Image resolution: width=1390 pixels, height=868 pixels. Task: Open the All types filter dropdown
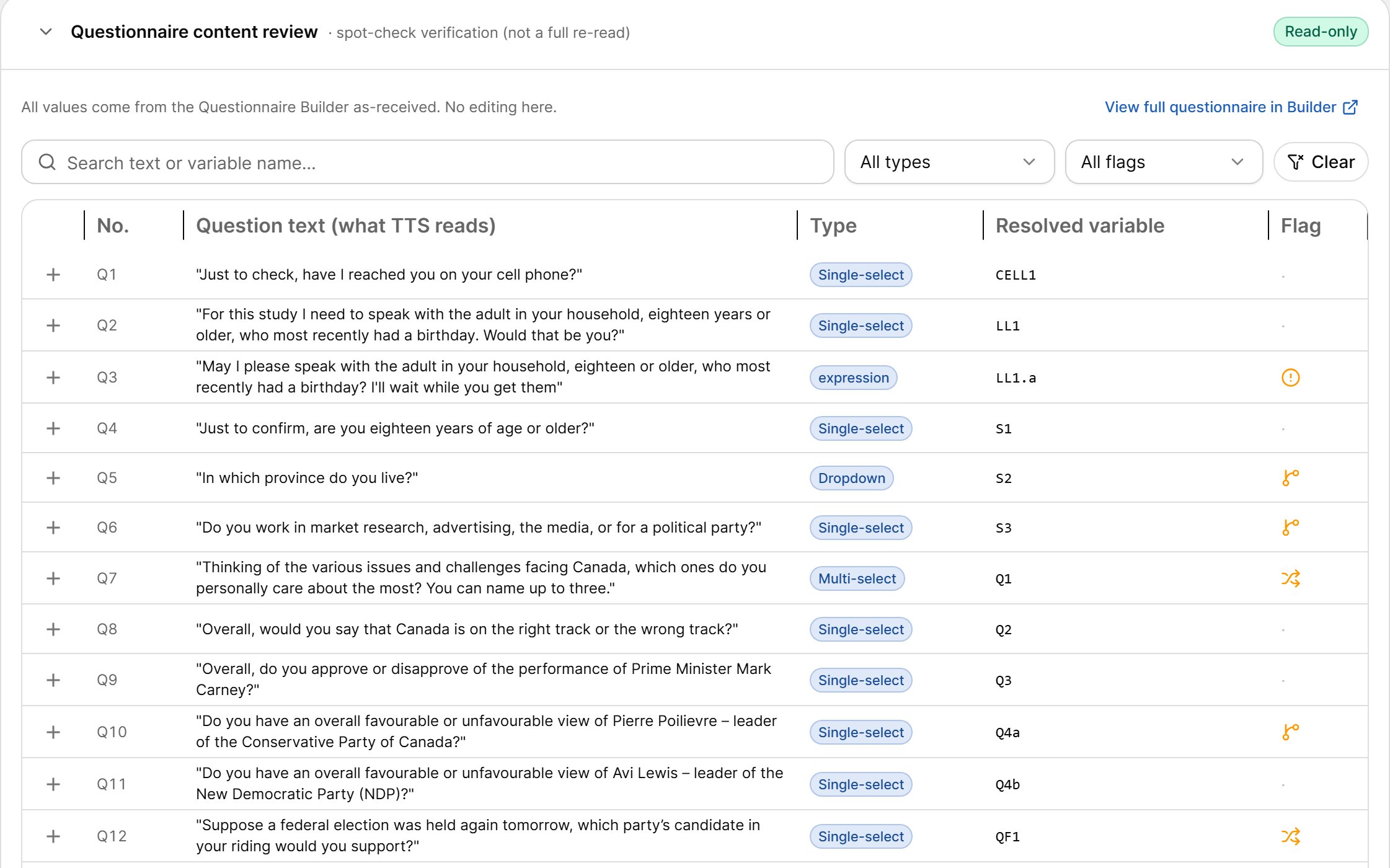click(949, 162)
